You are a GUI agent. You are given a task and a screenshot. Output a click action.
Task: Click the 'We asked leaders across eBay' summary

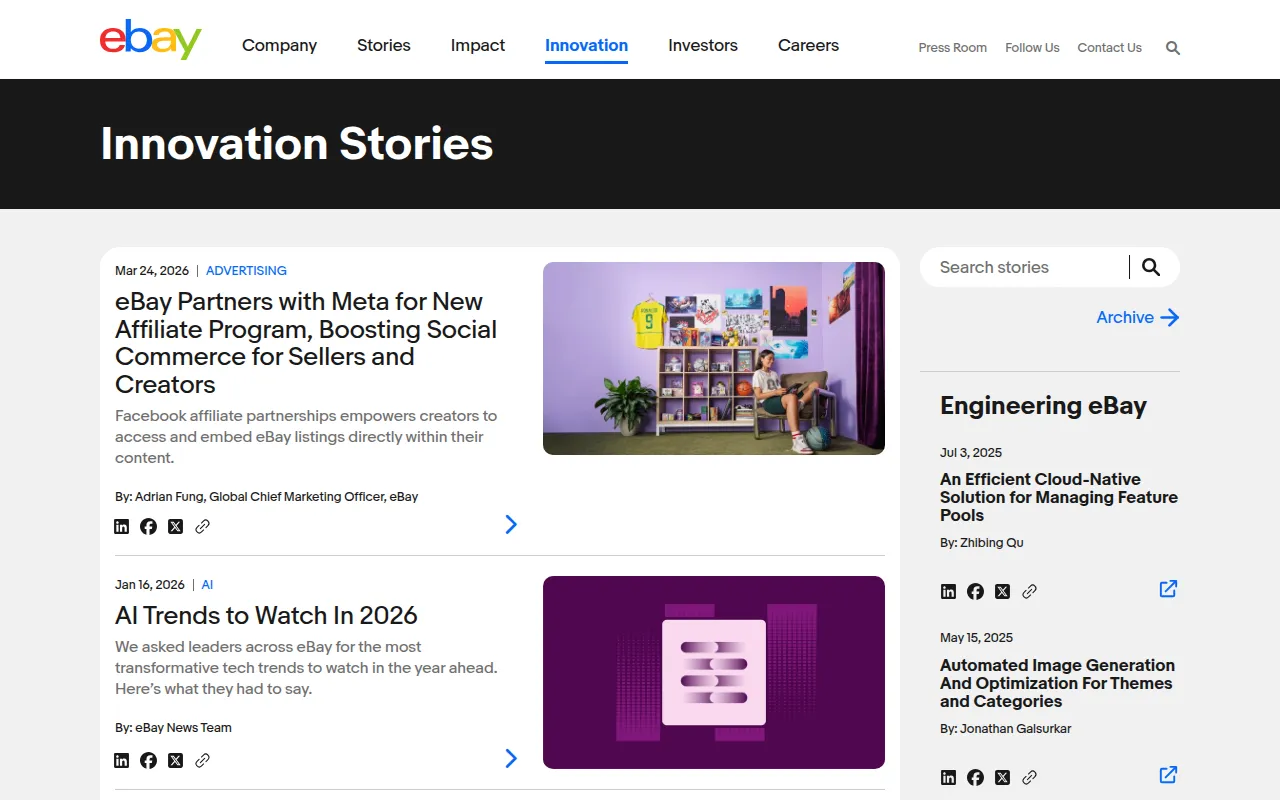[306, 667]
